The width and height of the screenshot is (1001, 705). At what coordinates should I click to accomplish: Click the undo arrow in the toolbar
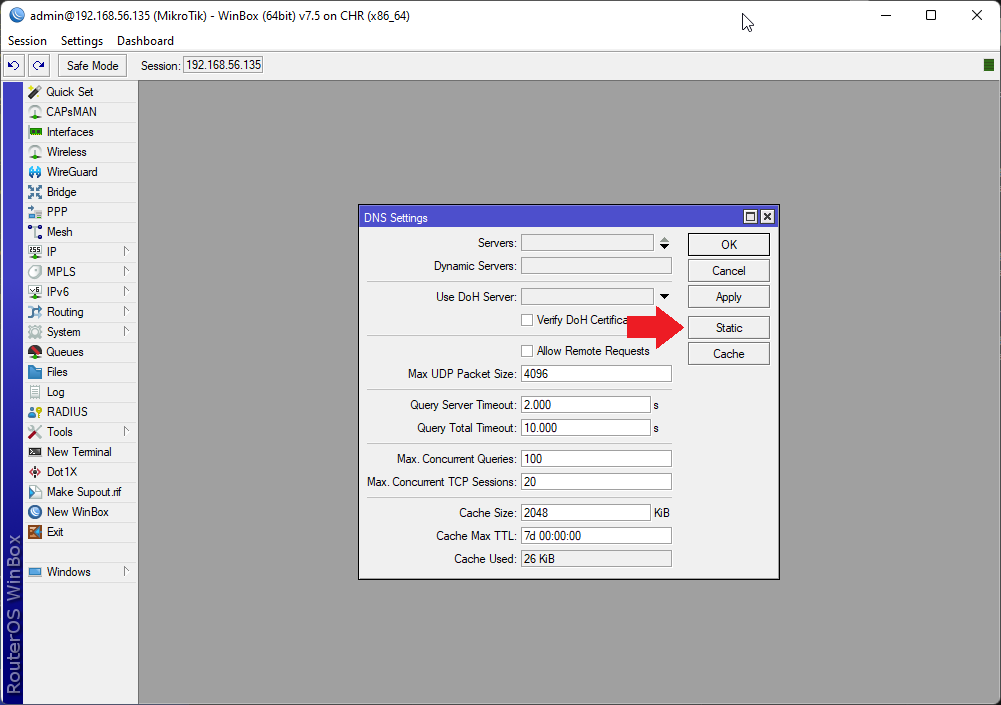[13, 64]
